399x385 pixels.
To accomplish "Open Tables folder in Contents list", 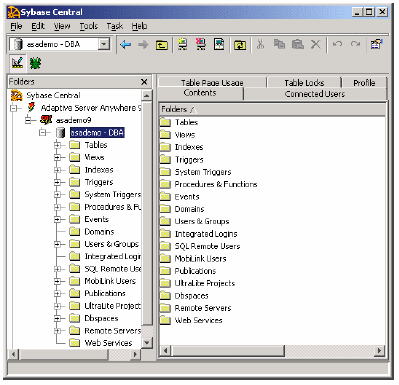I will [x=186, y=122].
